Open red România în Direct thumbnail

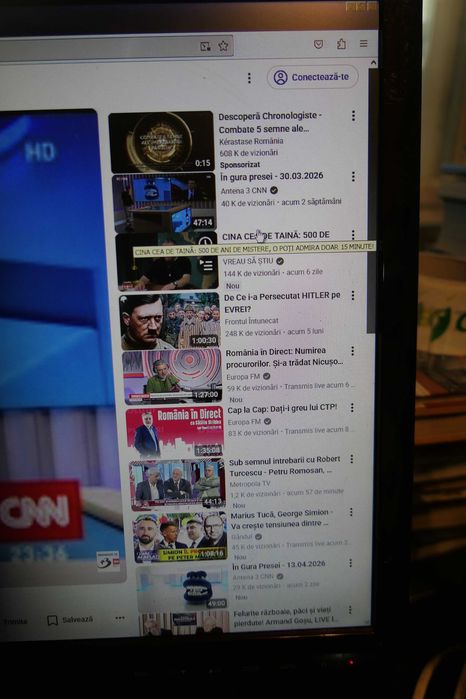click(x=175, y=432)
